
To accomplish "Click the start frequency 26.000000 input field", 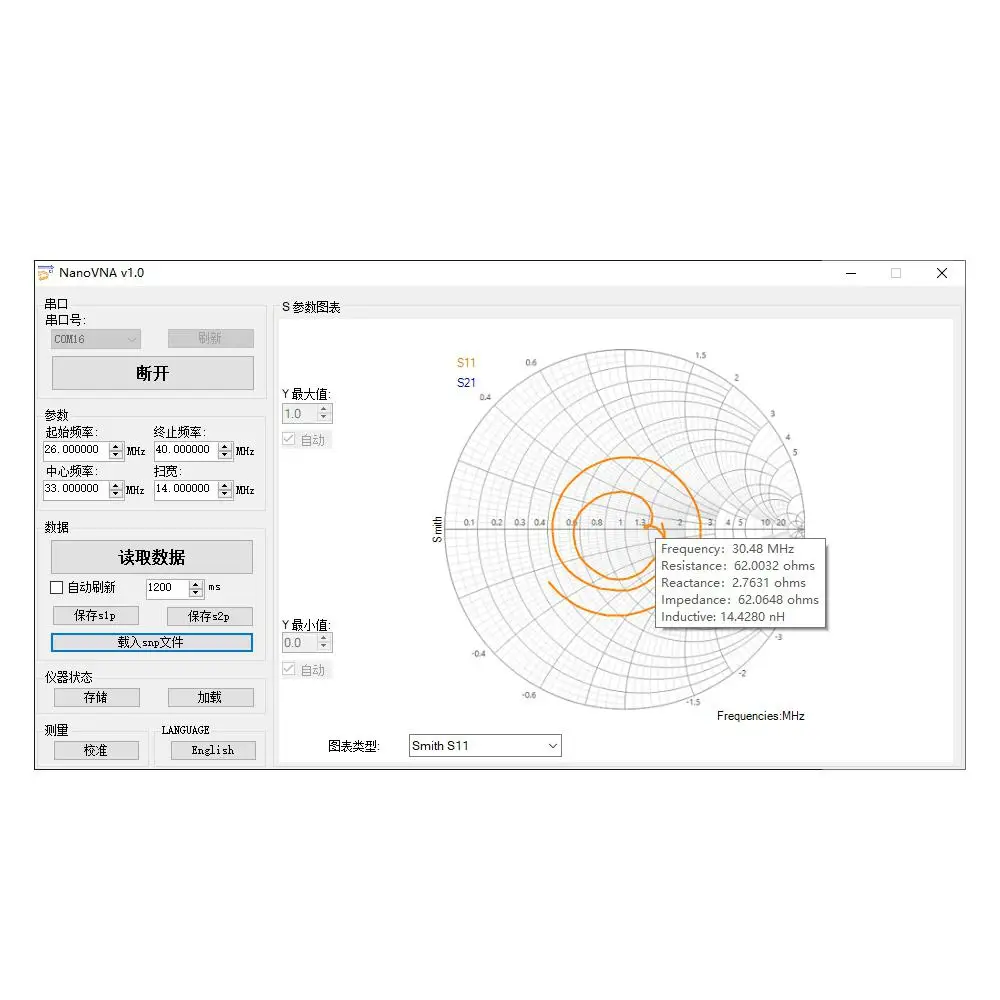I will coord(76,450).
